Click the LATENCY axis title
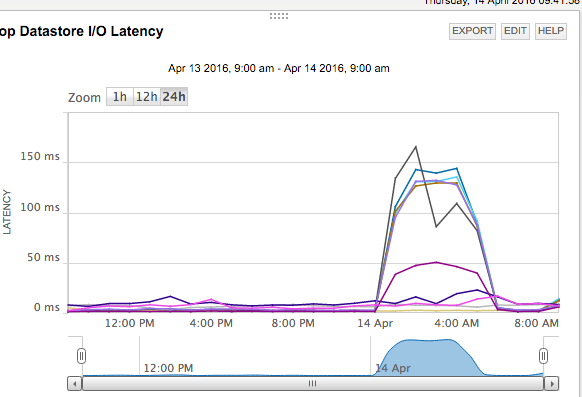582x397 pixels. click(7, 212)
